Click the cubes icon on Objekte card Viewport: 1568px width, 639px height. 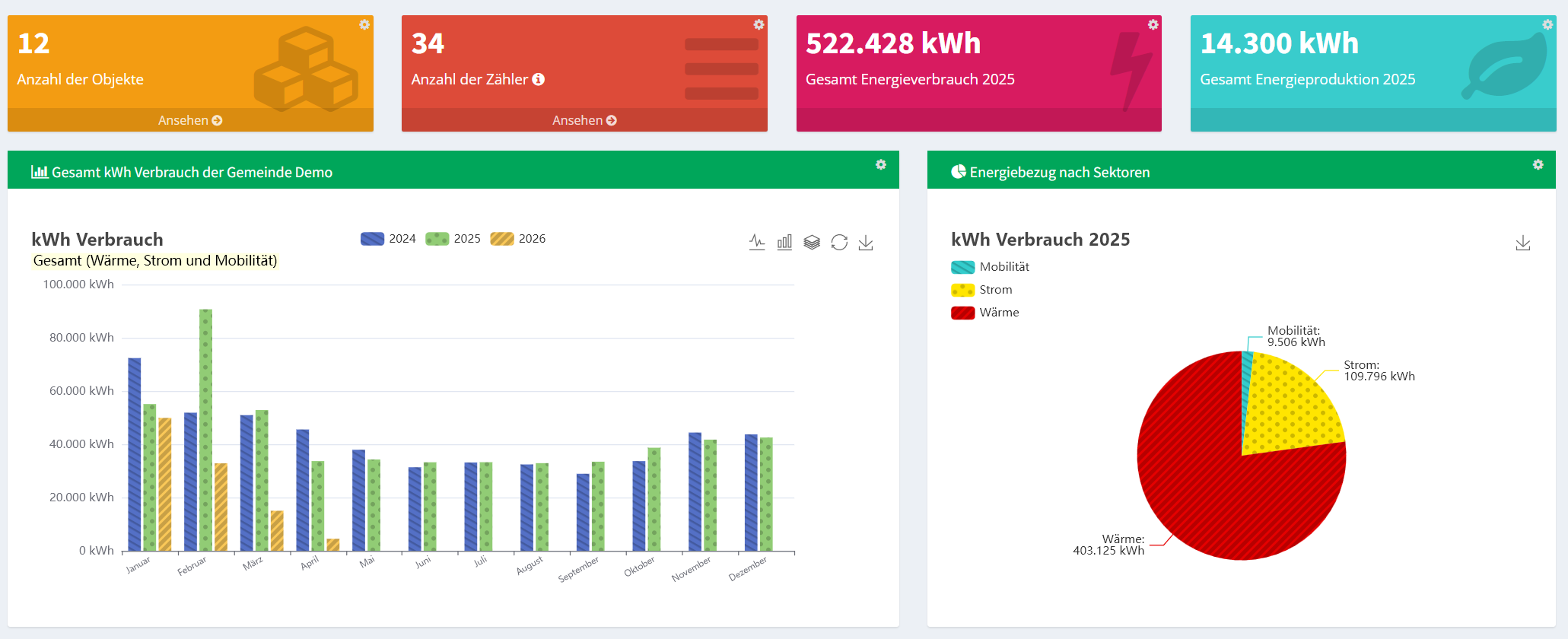click(306, 68)
